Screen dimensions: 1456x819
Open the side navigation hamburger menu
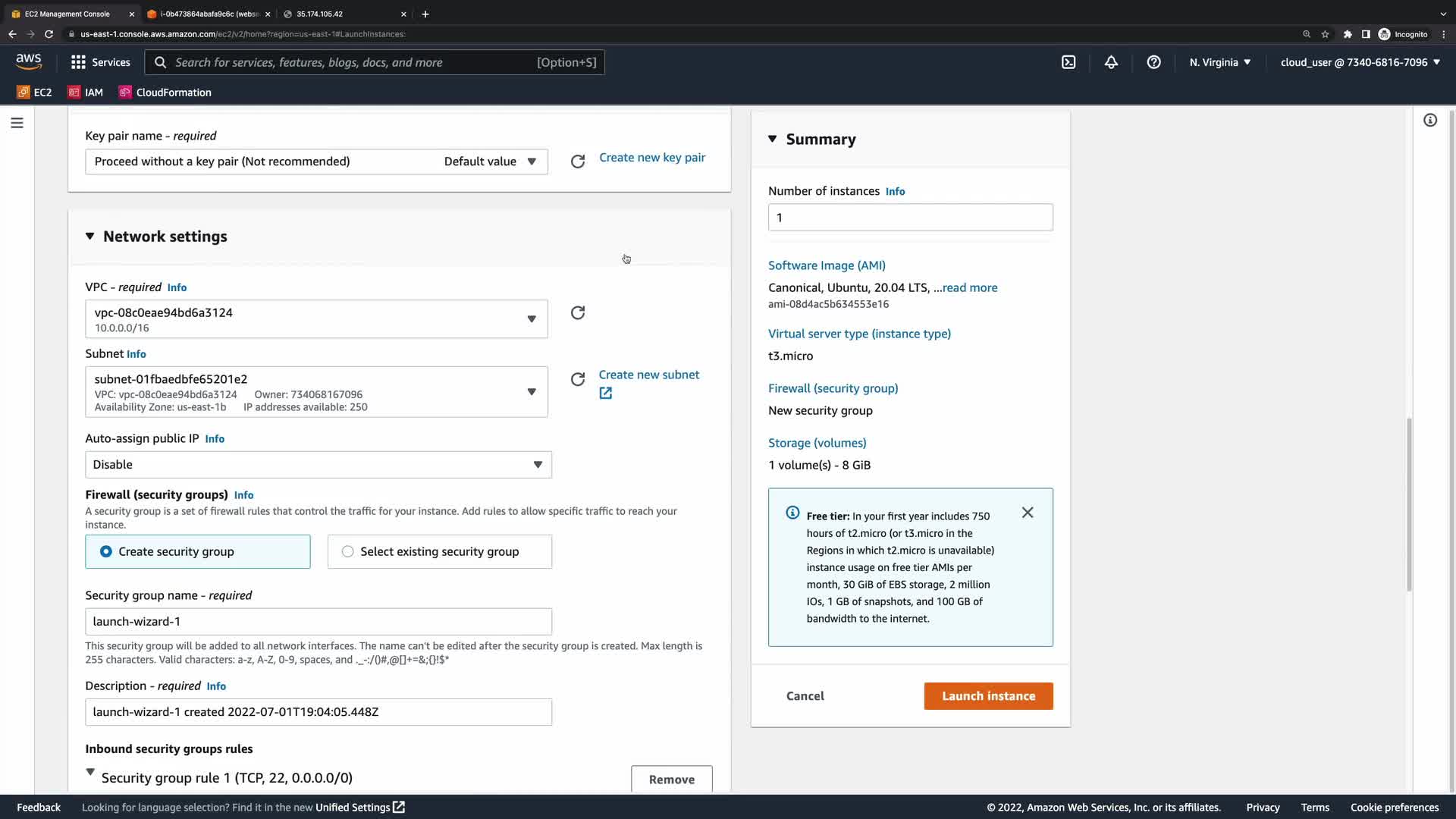coord(17,123)
